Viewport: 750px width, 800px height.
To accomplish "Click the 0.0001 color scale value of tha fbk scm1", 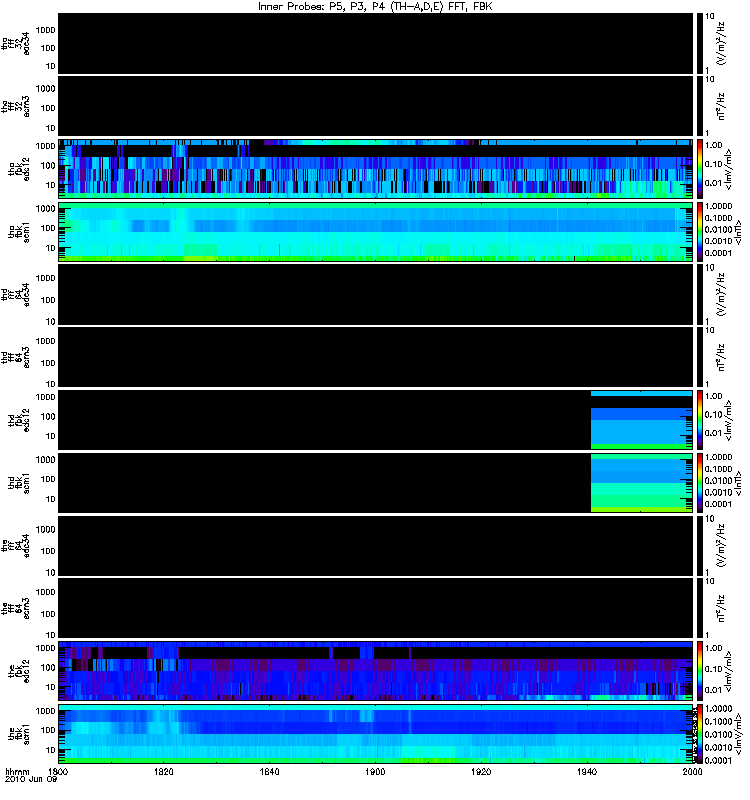I will pos(718,253).
